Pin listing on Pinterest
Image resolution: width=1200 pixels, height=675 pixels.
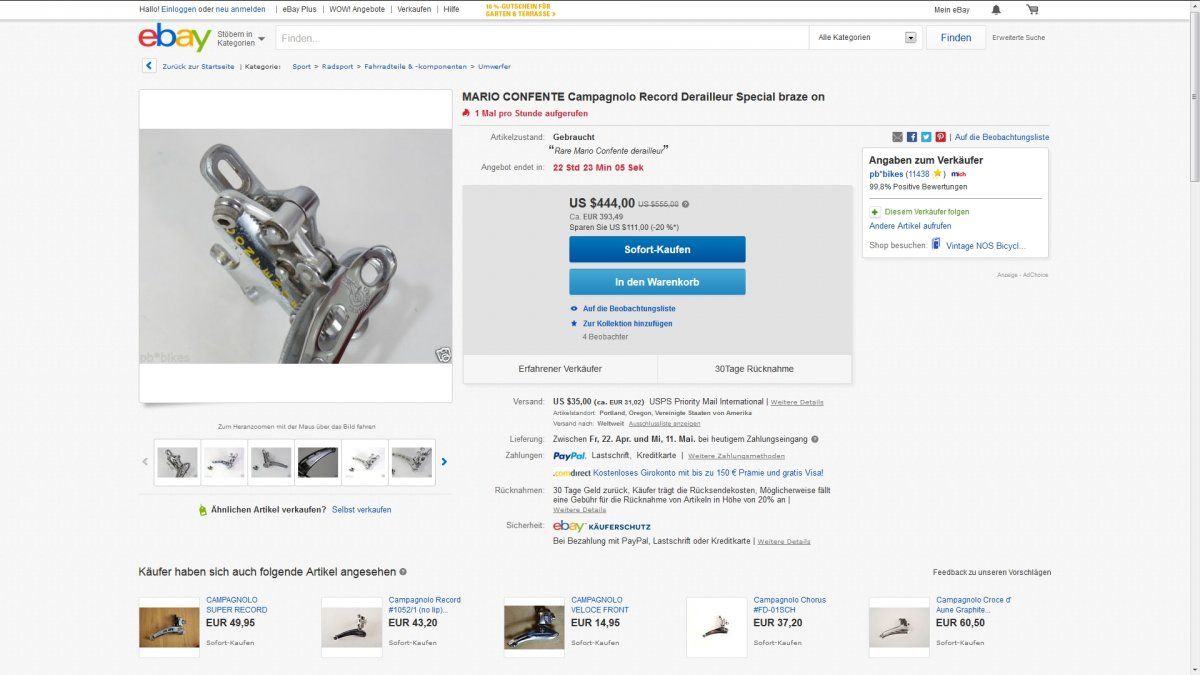click(941, 137)
